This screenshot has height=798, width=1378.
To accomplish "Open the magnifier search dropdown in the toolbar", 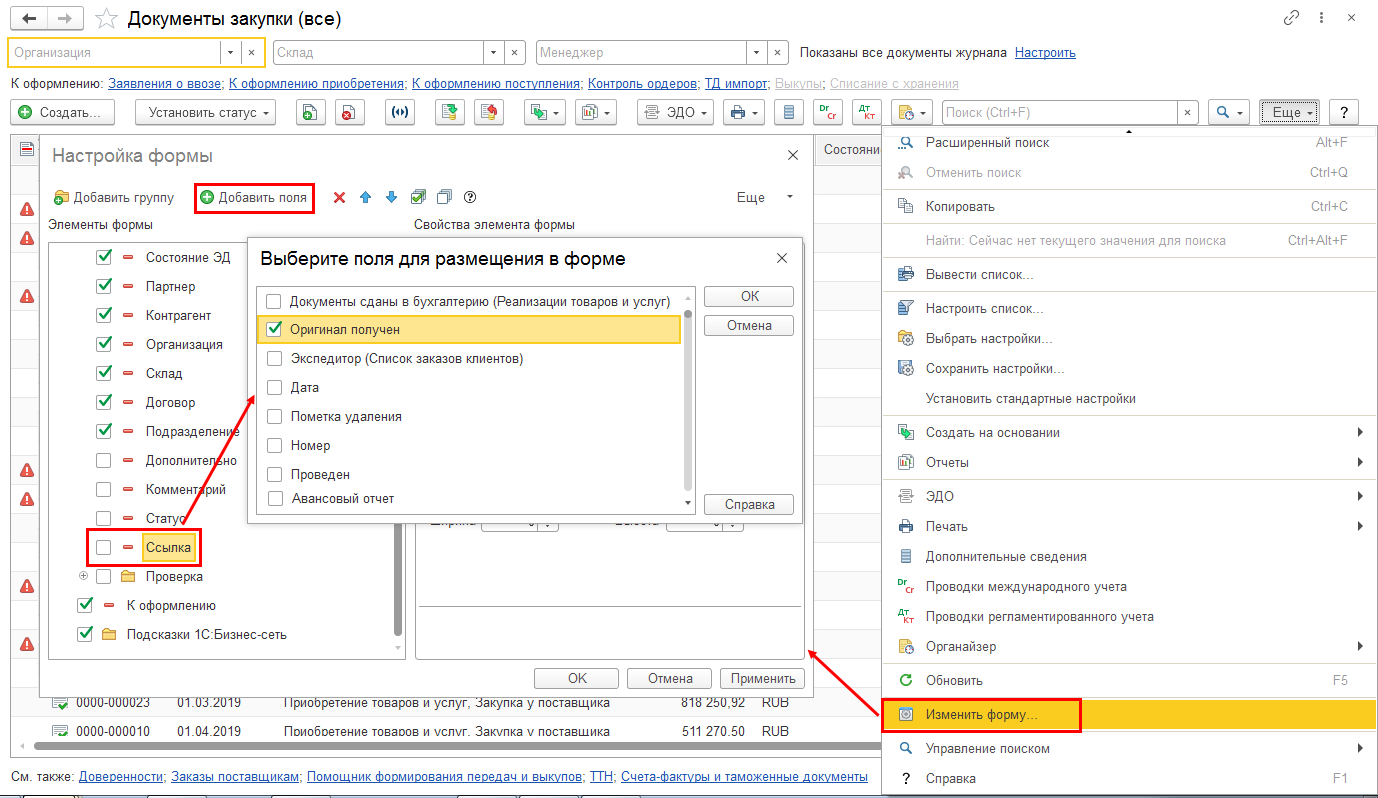I will 1228,113.
